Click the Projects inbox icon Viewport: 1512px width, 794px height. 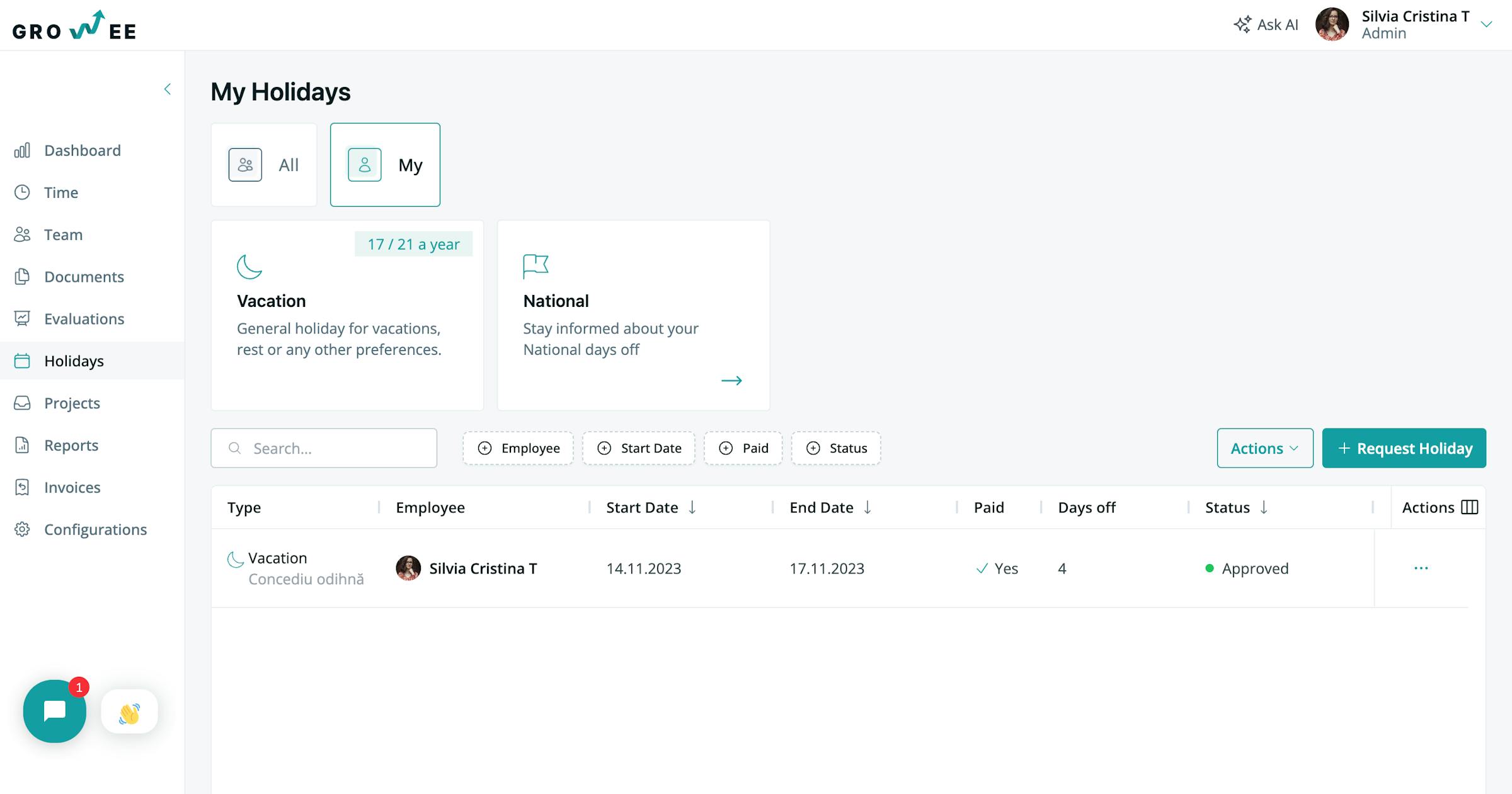[22, 403]
